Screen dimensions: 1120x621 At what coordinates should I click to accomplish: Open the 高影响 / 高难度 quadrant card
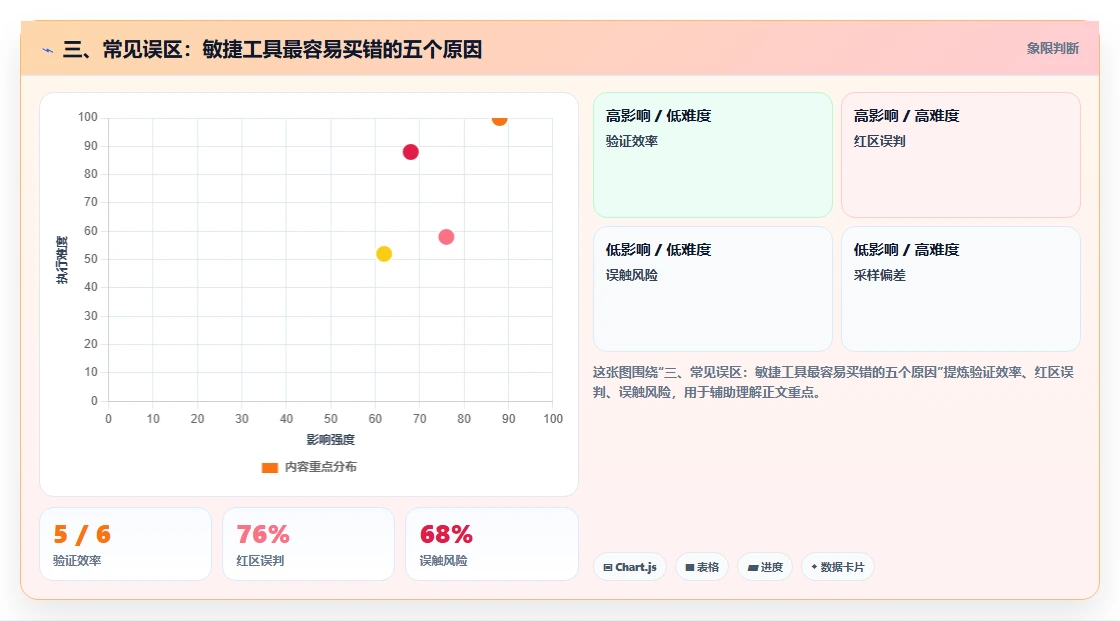click(x=961, y=154)
